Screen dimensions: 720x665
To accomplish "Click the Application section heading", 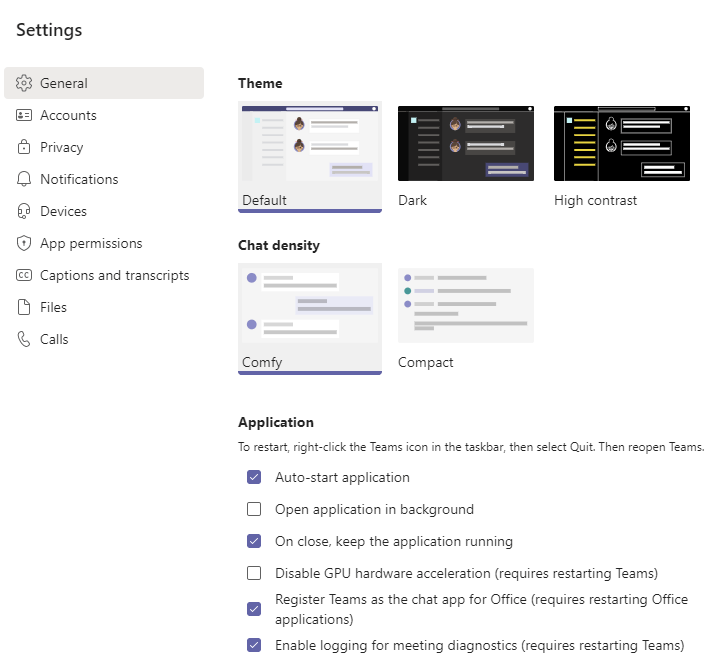I will click(276, 423).
